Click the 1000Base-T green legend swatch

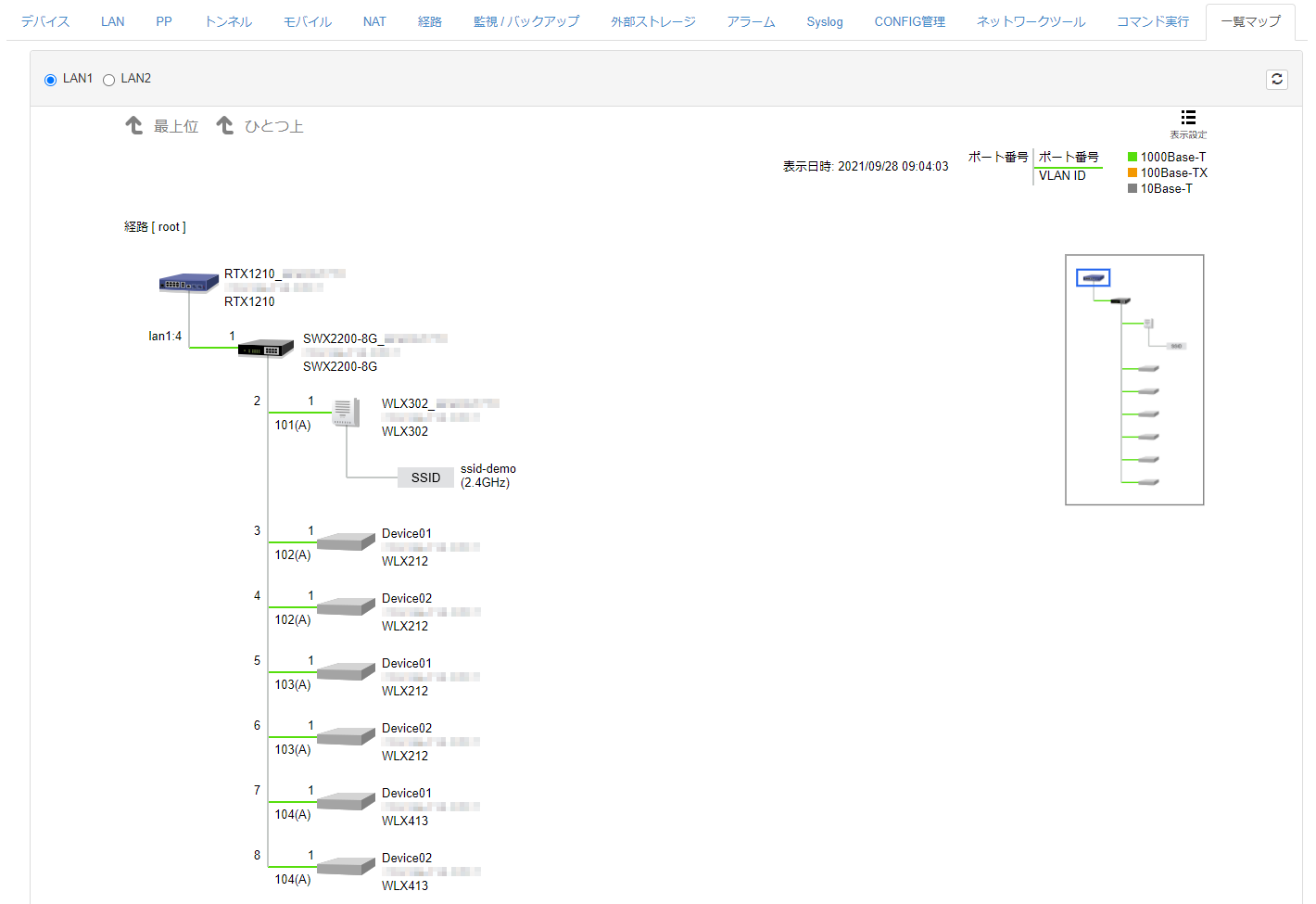1133,157
